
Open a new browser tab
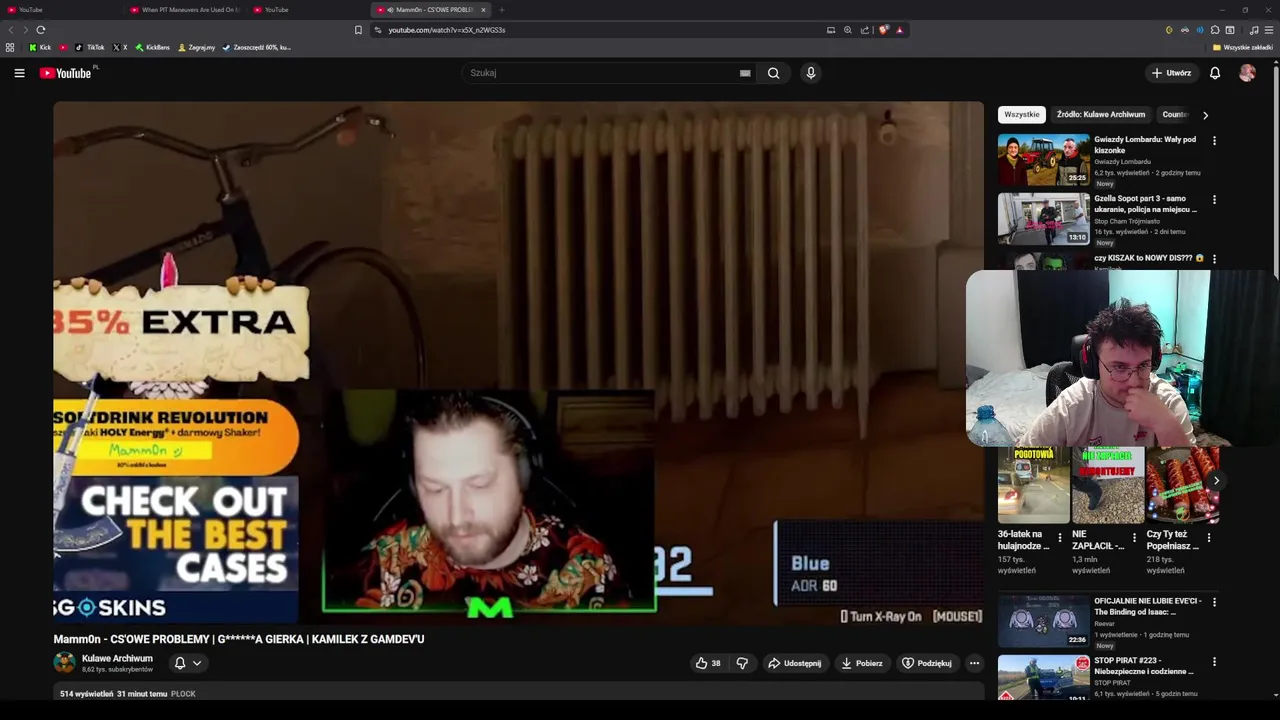502,10
